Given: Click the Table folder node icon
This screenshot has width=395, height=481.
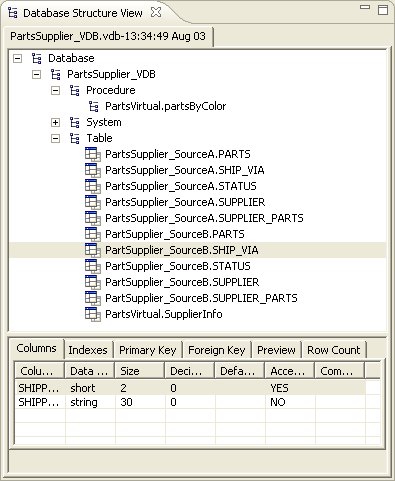Looking at the screenshot, I should [x=75, y=138].
